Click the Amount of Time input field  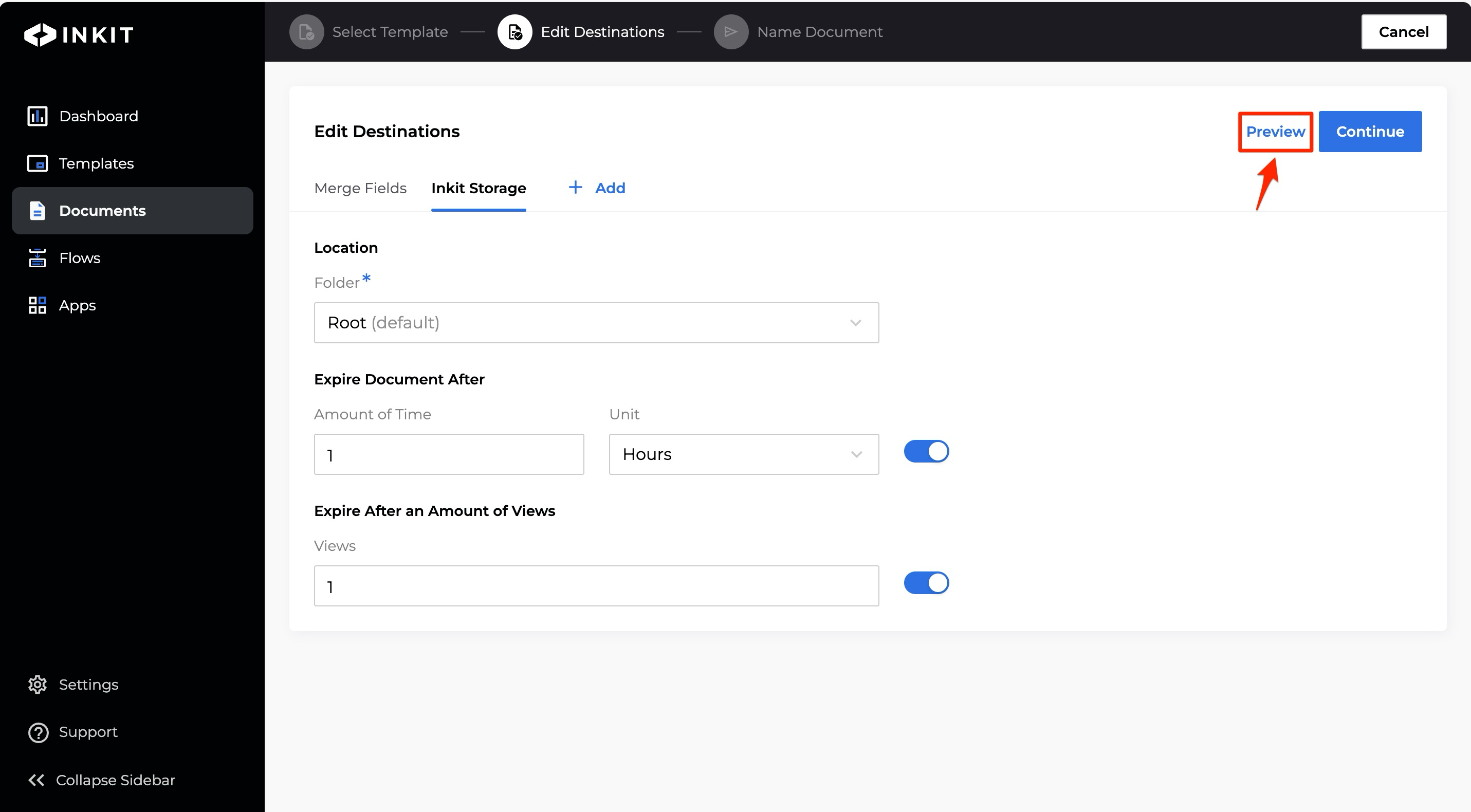pos(449,454)
